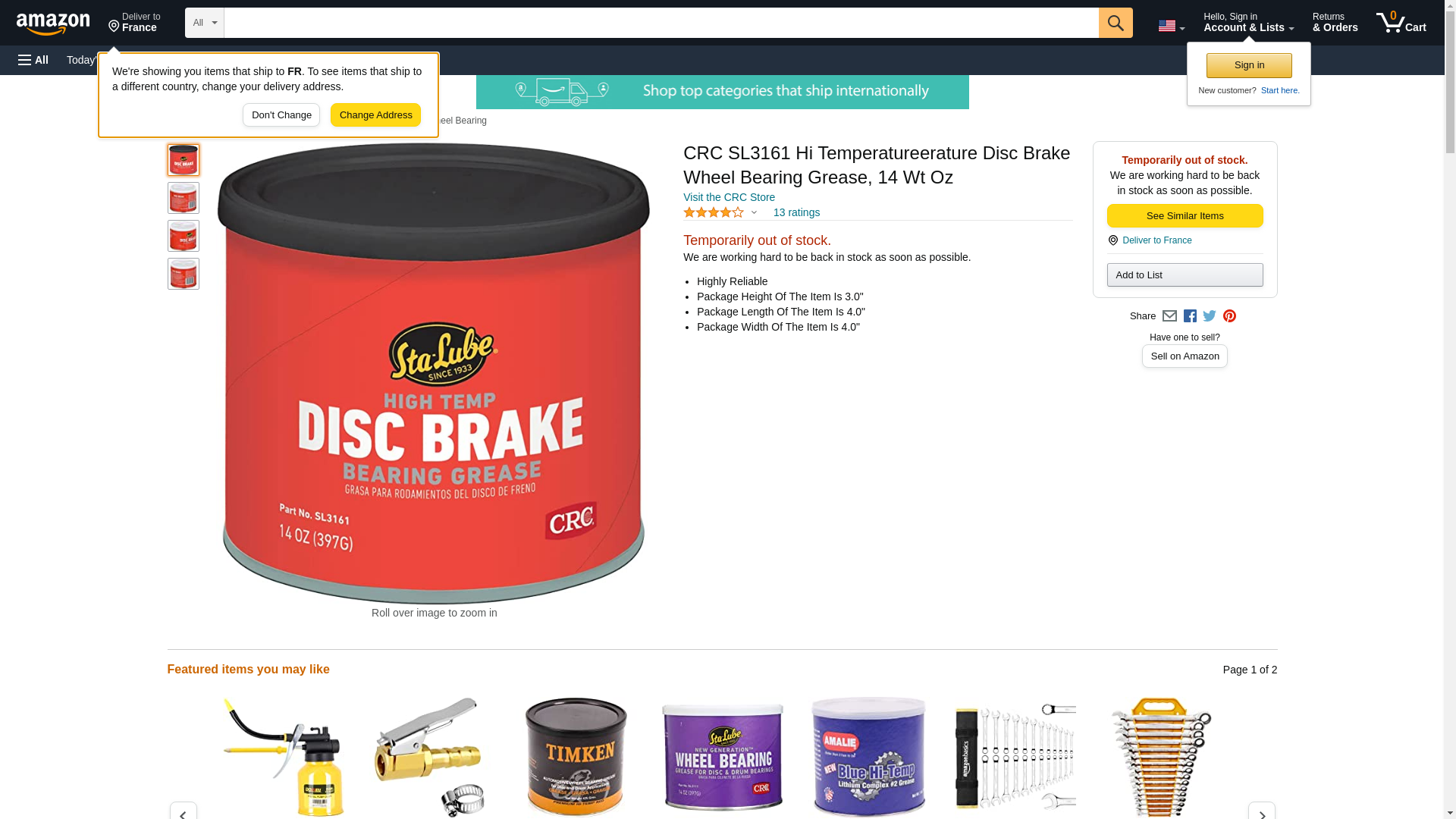Share product via email icon
The width and height of the screenshot is (1456, 819).
pos(1169,316)
